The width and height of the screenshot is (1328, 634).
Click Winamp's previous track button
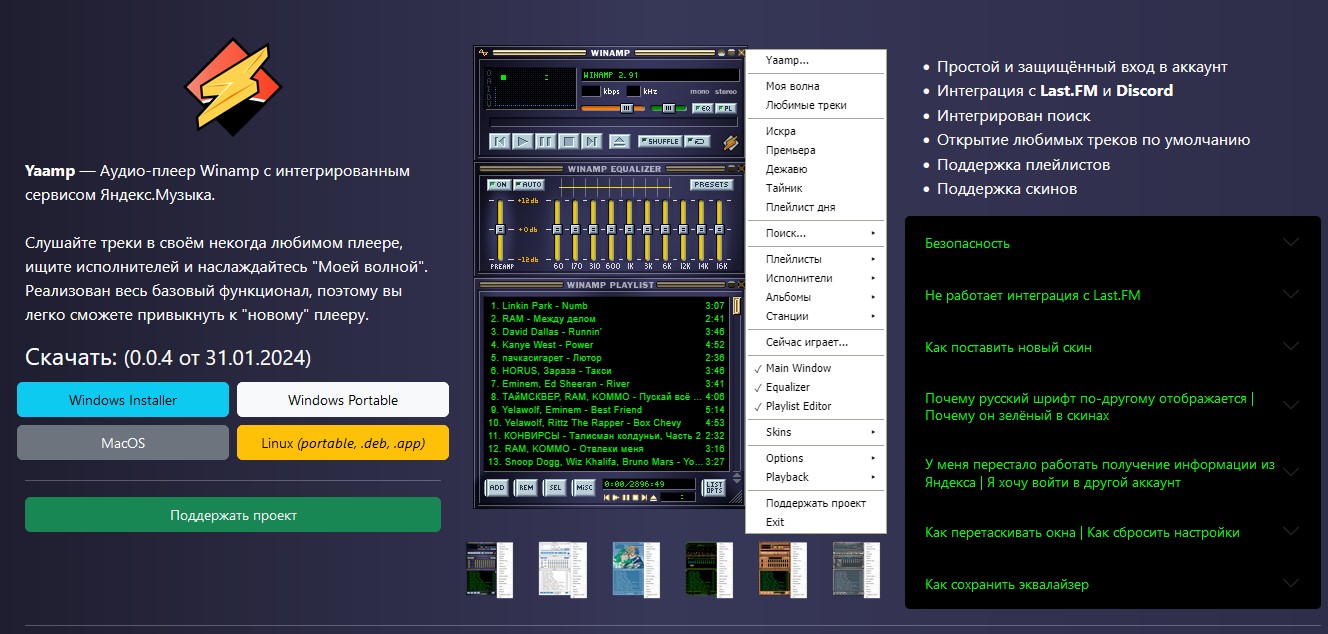[x=500, y=141]
